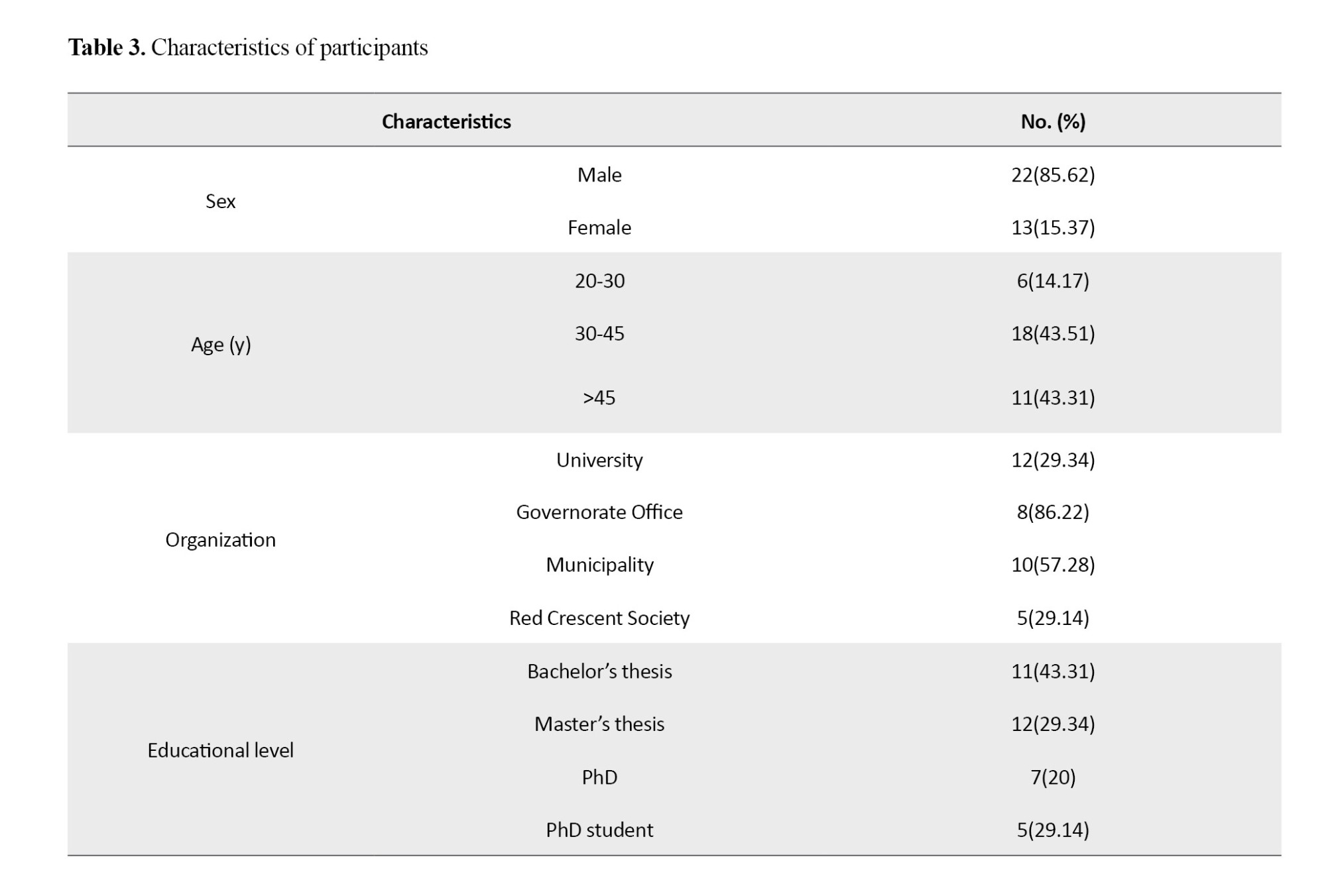Select the PhD value 7(20)
This screenshot has height=896, width=1326.
pyautogui.click(x=1053, y=777)
